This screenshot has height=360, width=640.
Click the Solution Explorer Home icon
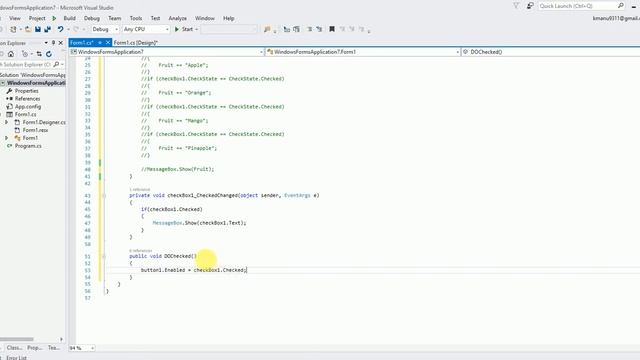pos(11,54)
